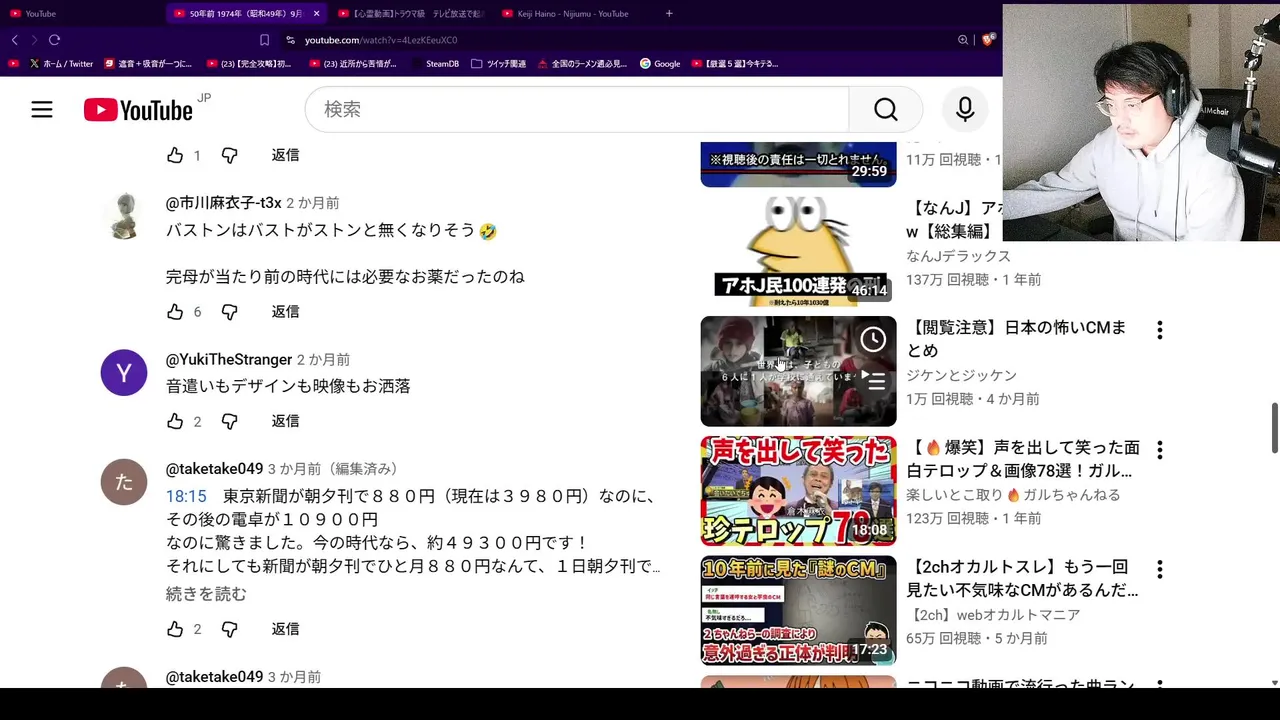1280x720 pixels.
Task: Go back in the browser
Action: click(14, 40)
